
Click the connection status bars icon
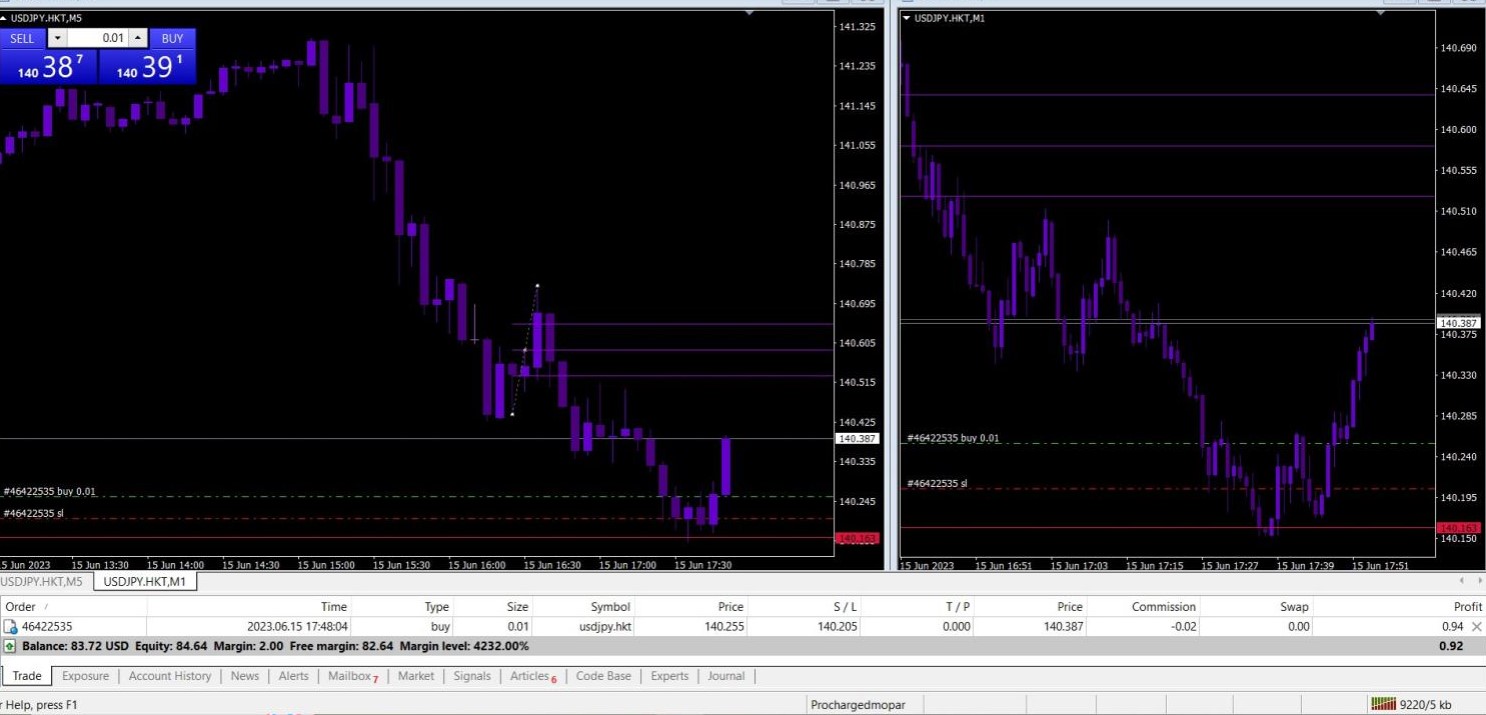pos(1383,705)
